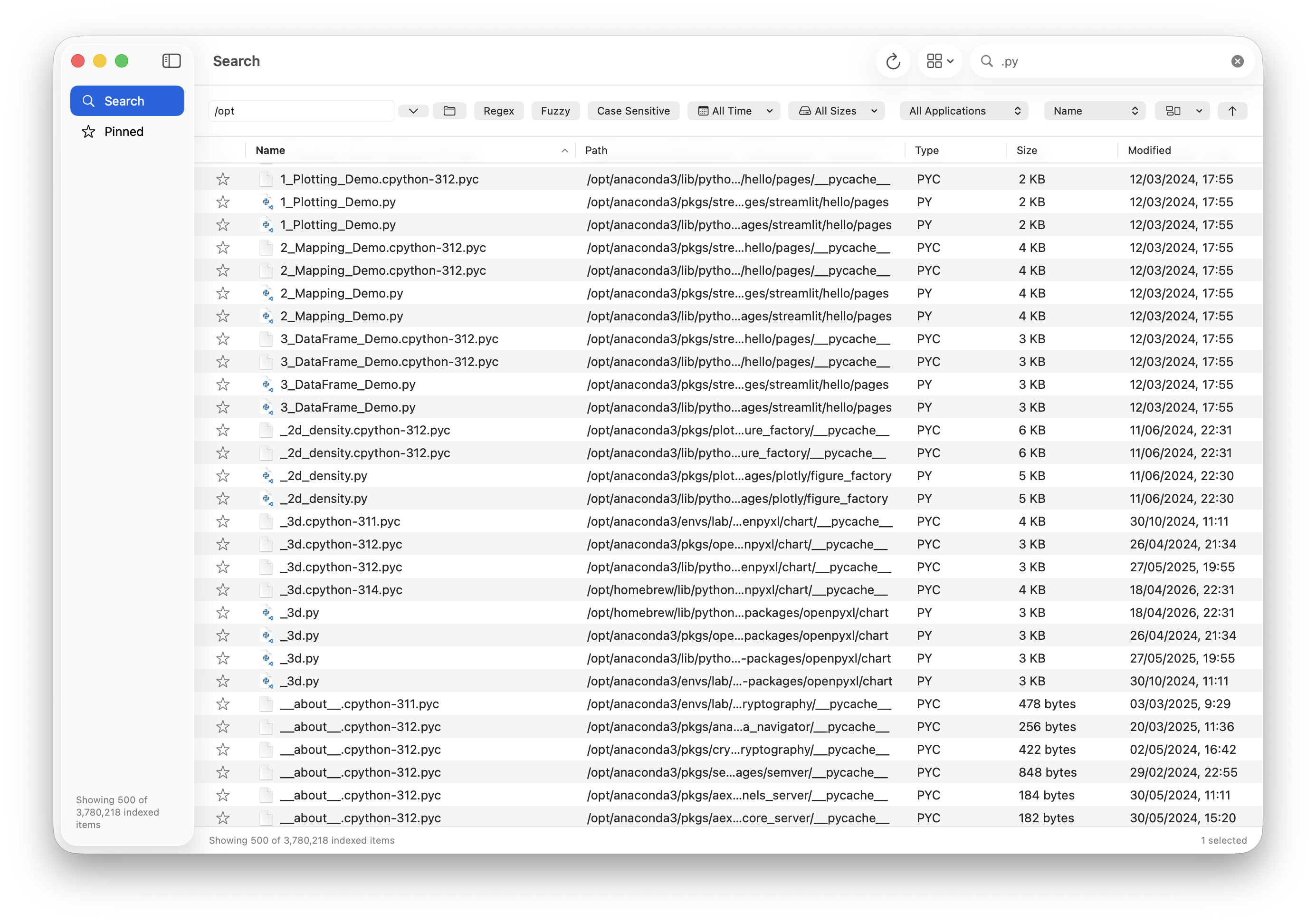Open the All Time date filter

(x=734, y=111)
